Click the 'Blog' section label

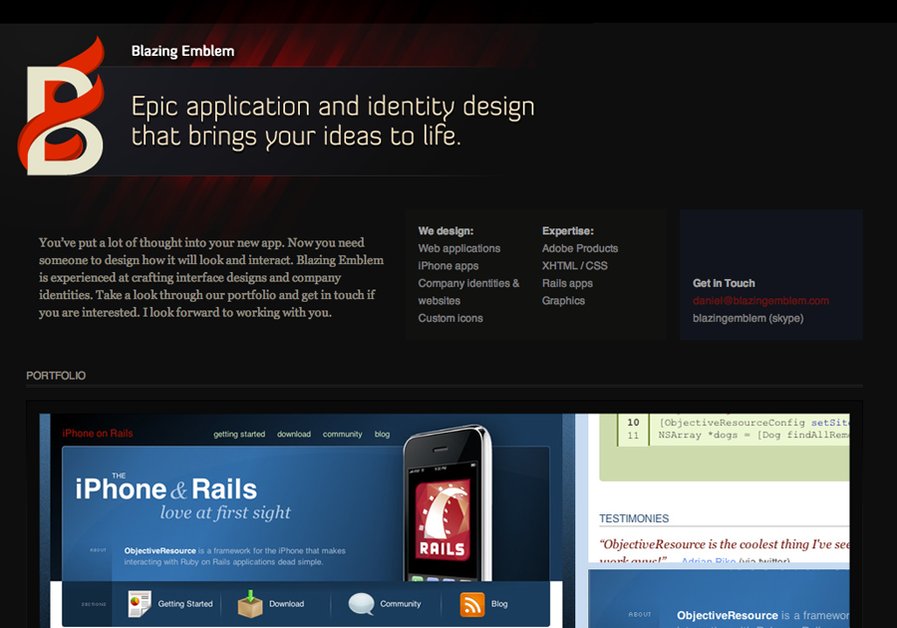click(499, 604)
